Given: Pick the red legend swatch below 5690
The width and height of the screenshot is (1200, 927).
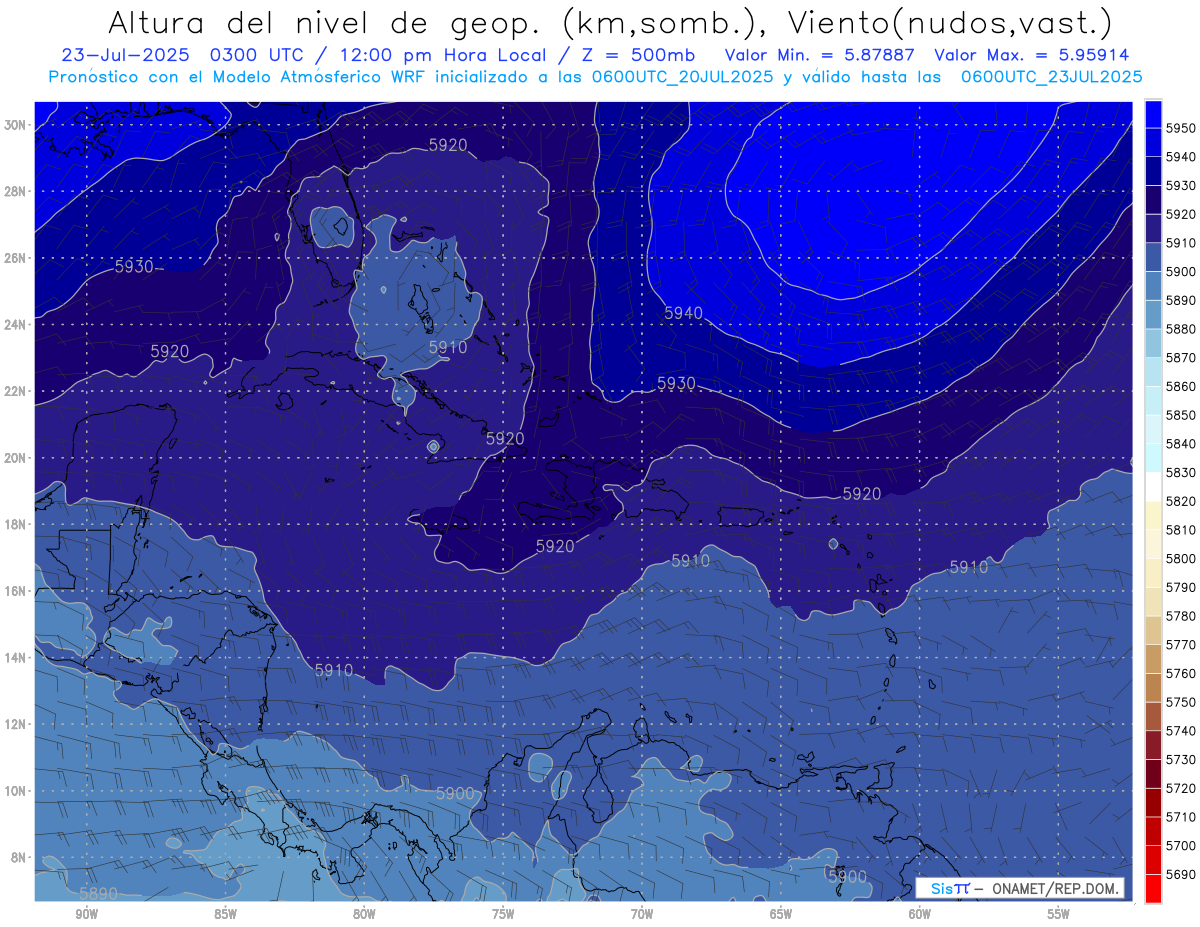Looking at the screenshot, I should [x=1153, y=888].
